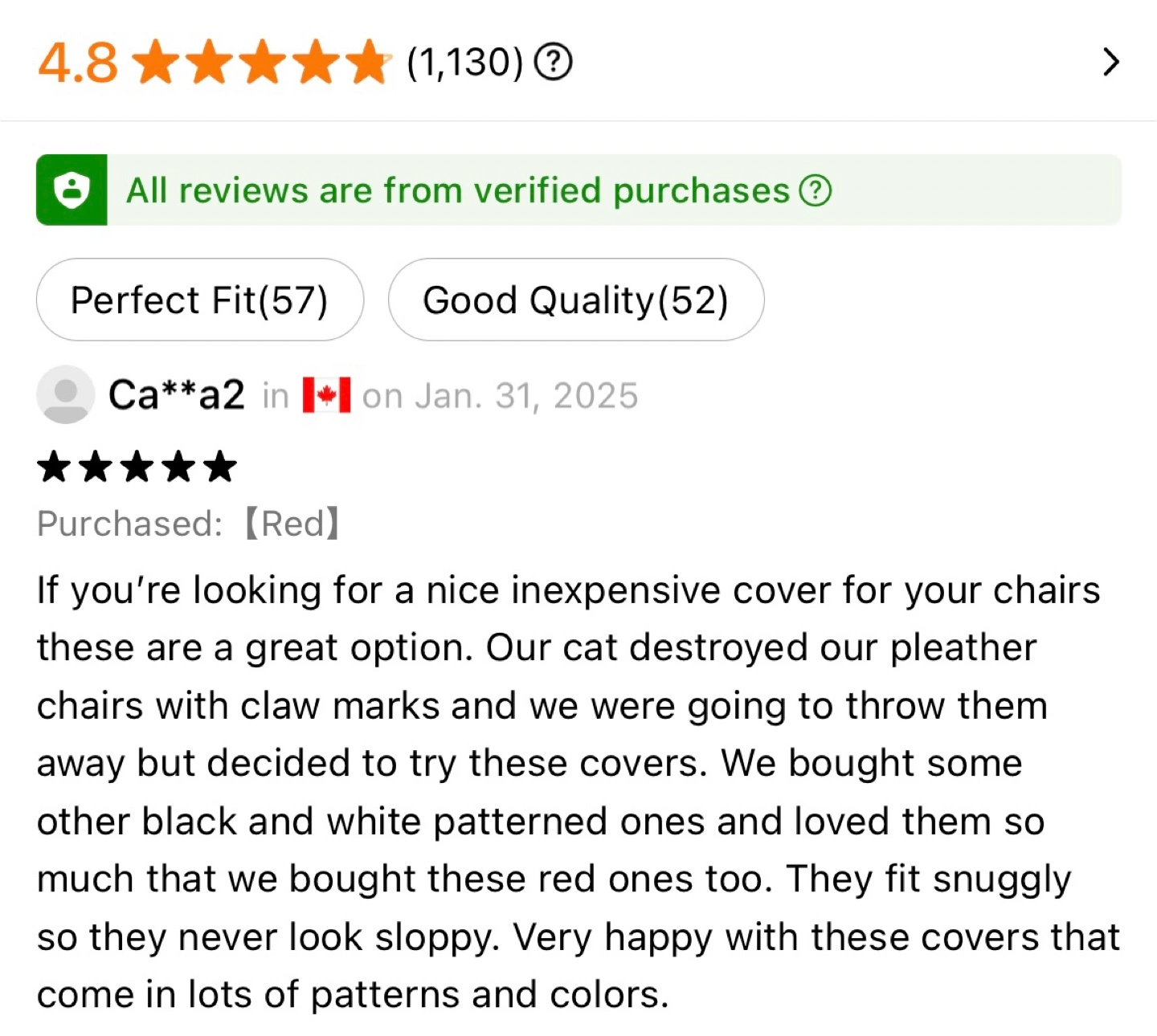Click the Purchased: Red variant label
This screenshot has width=1157, height=1036.
[189, 524]
